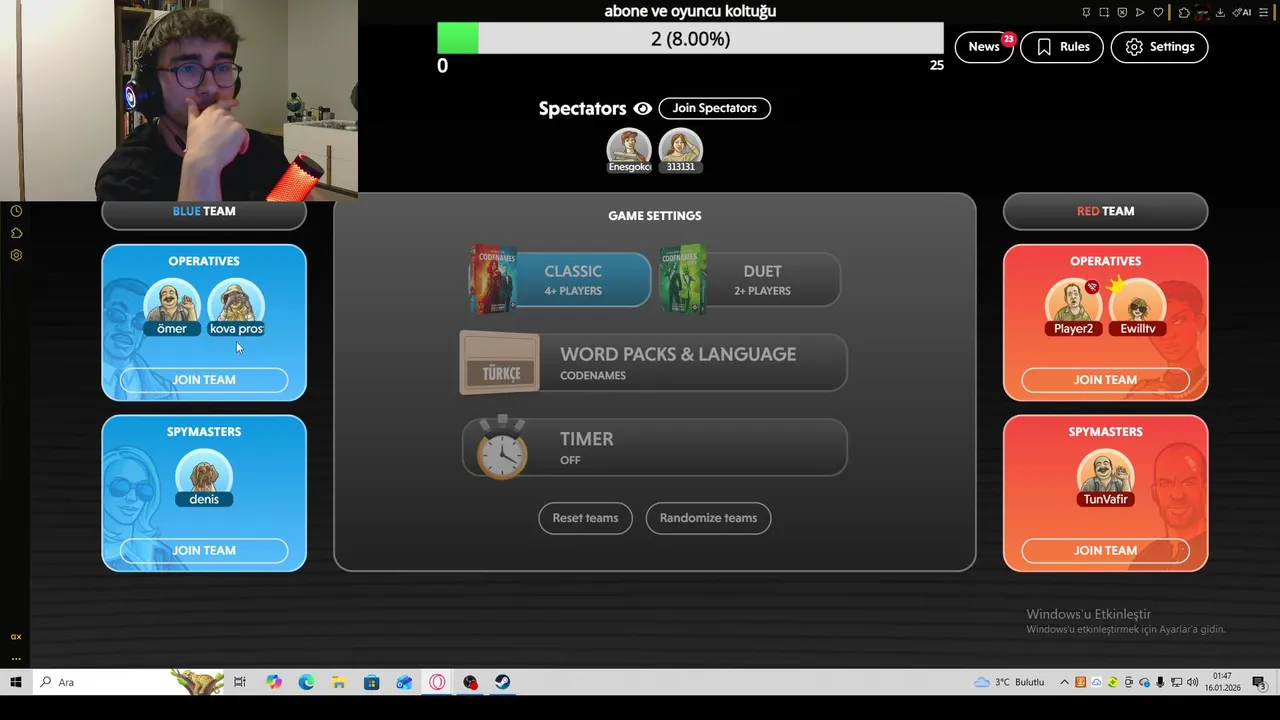Open the browser downloads icon
The height and width of the screenshot is (720, 1280).
click(x=1220, y=12)
